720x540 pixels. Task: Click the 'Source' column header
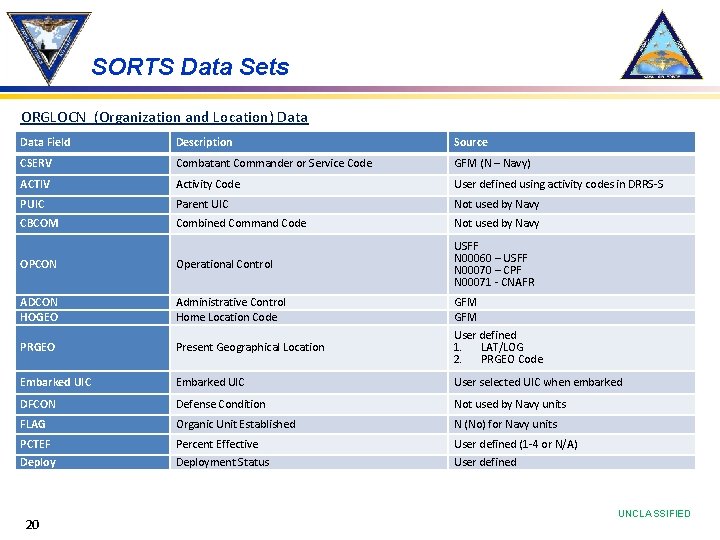click(572, 142)
